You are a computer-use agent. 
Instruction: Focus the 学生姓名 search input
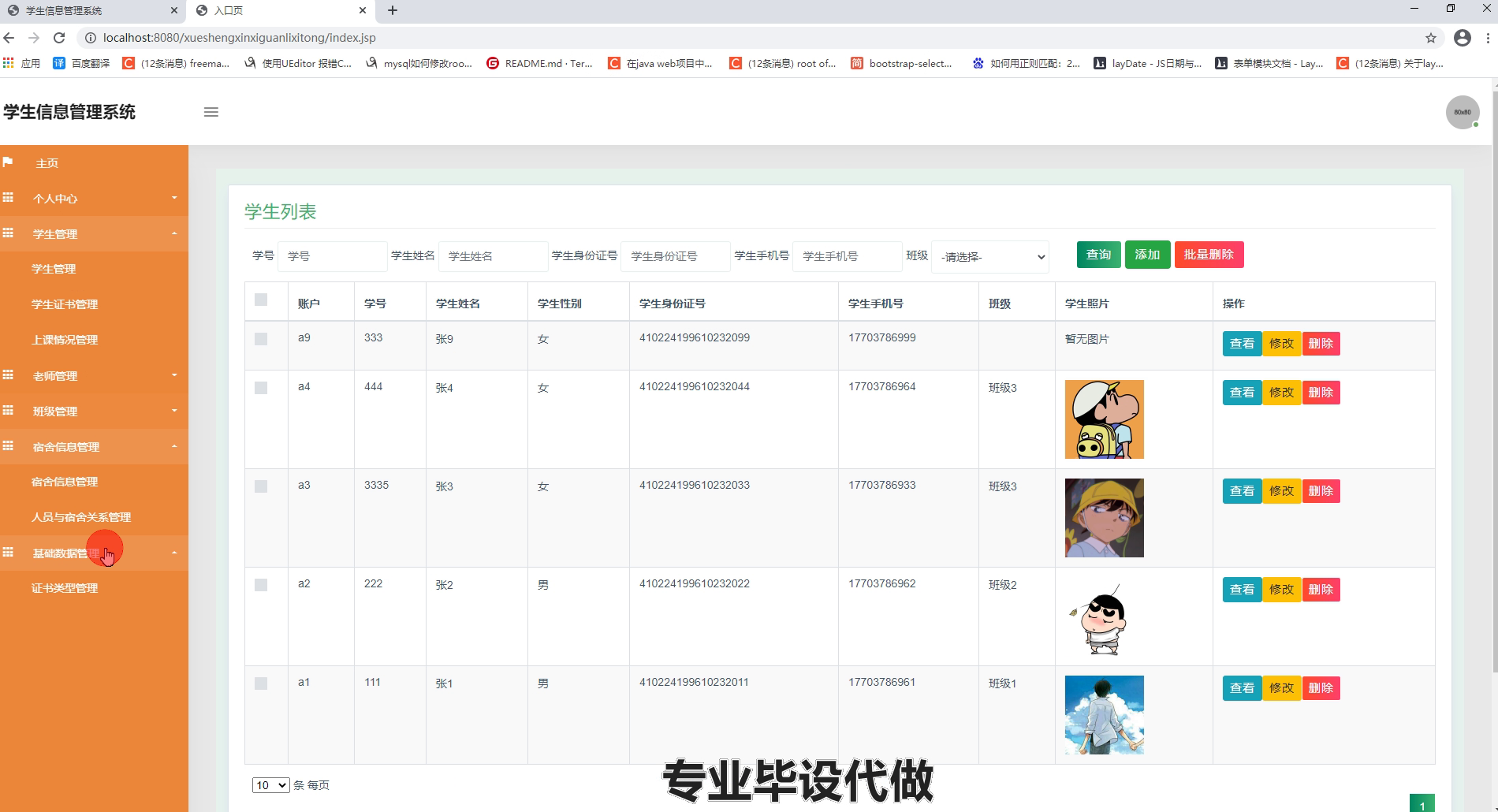click(493, 256)
